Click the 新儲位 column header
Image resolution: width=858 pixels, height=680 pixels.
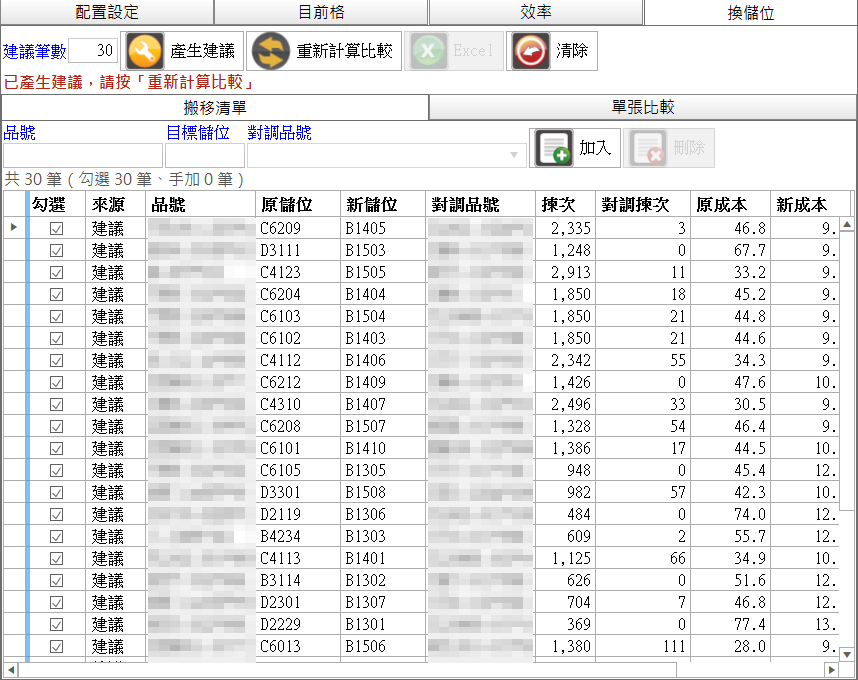[383, 205]
